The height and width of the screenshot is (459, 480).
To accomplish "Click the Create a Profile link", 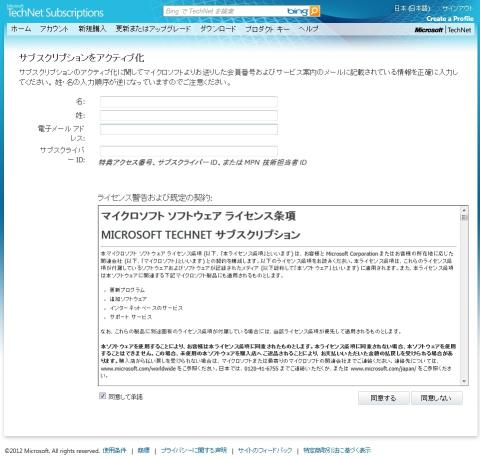I will pyautogui.click(x=450, y=19).
